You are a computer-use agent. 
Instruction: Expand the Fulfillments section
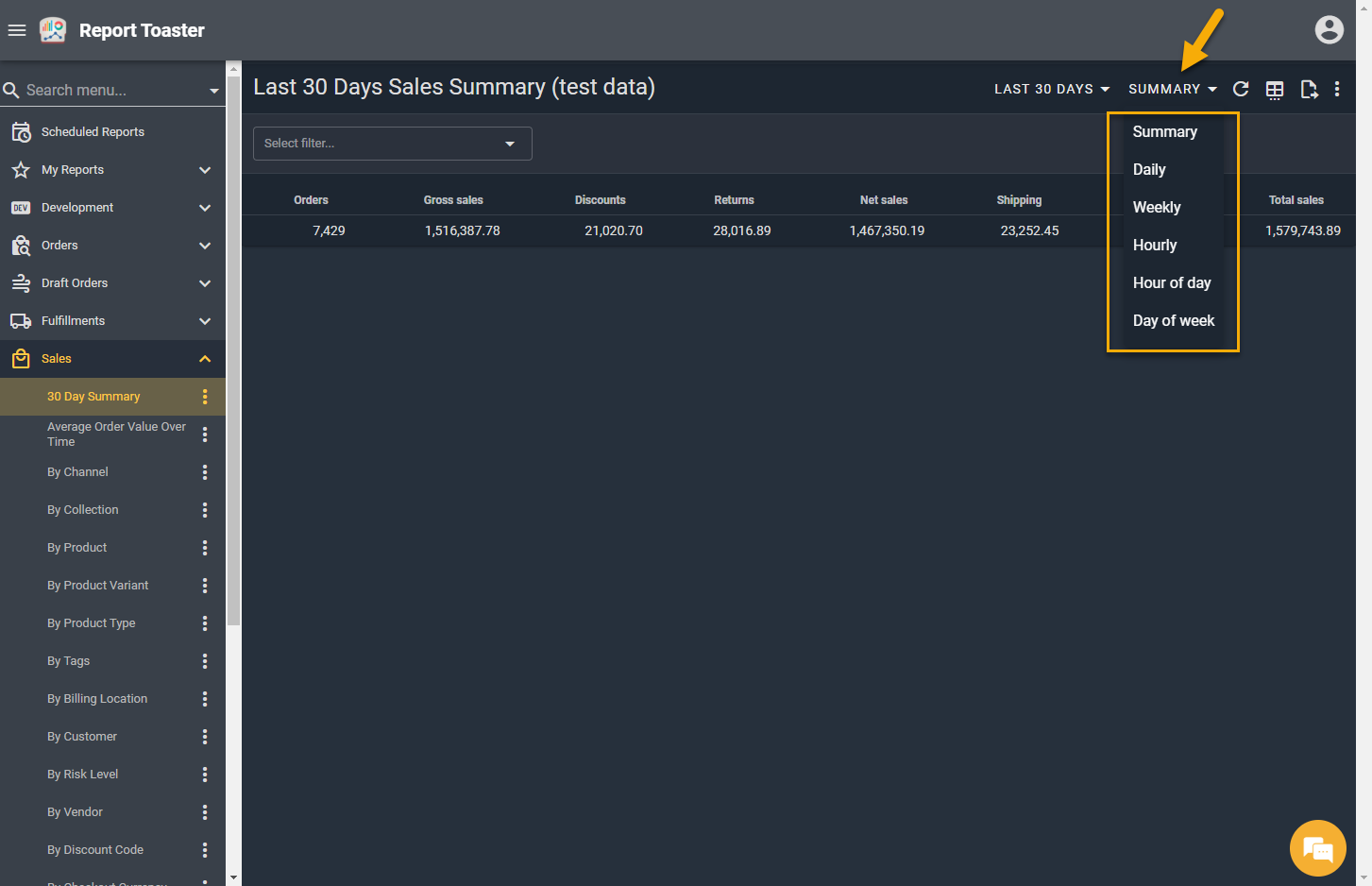click(x=205, y=321)
